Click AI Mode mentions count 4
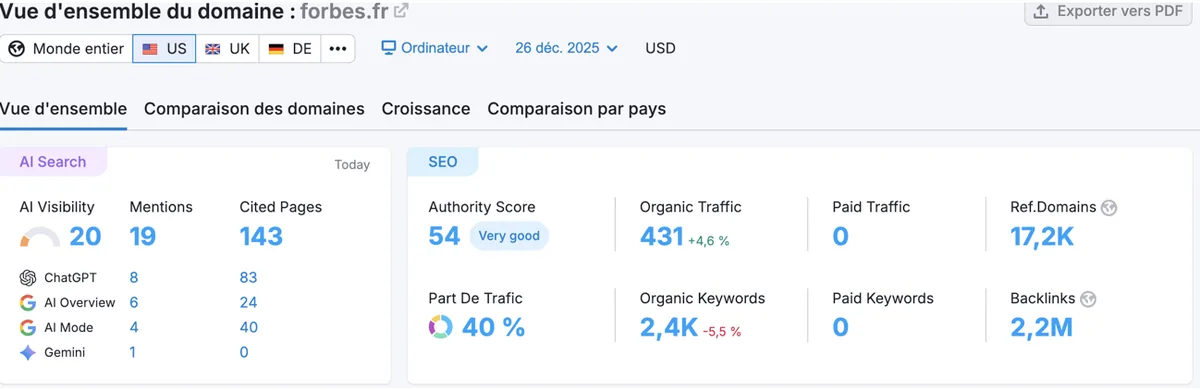Screen dimensions: 1200x390 coord(134,328)
